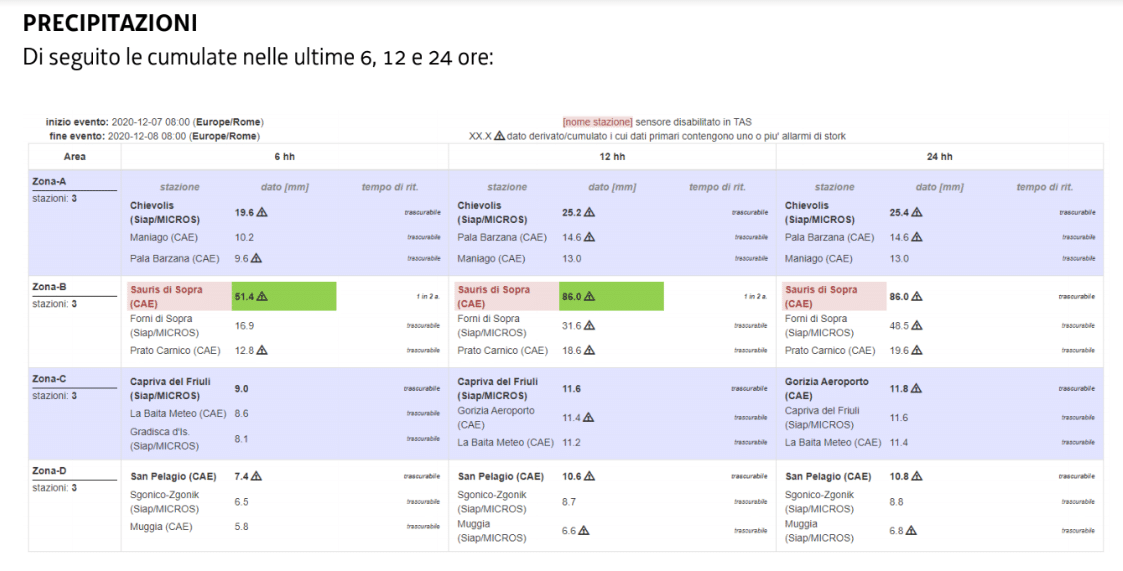Select the 12 hh column header
Screen dimensions: 1123x571
(x=612, y=156)
